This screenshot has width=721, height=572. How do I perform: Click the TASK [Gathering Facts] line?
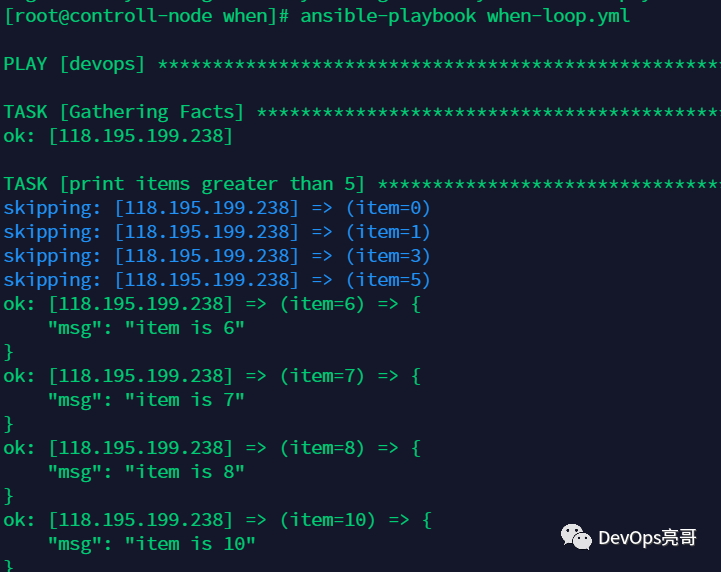[124, 112]
